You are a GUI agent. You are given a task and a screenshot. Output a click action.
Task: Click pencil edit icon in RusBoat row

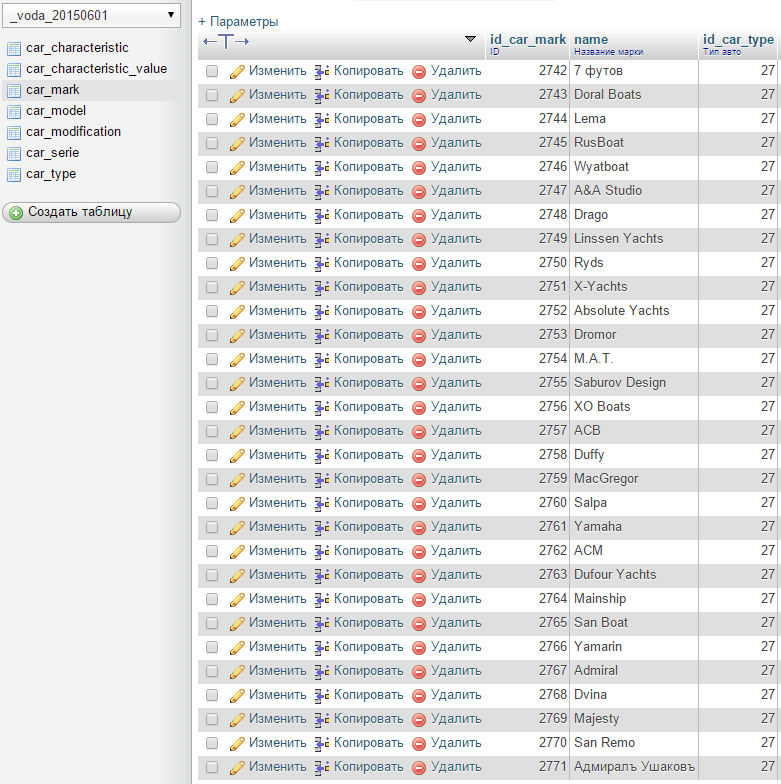[237, 144]
